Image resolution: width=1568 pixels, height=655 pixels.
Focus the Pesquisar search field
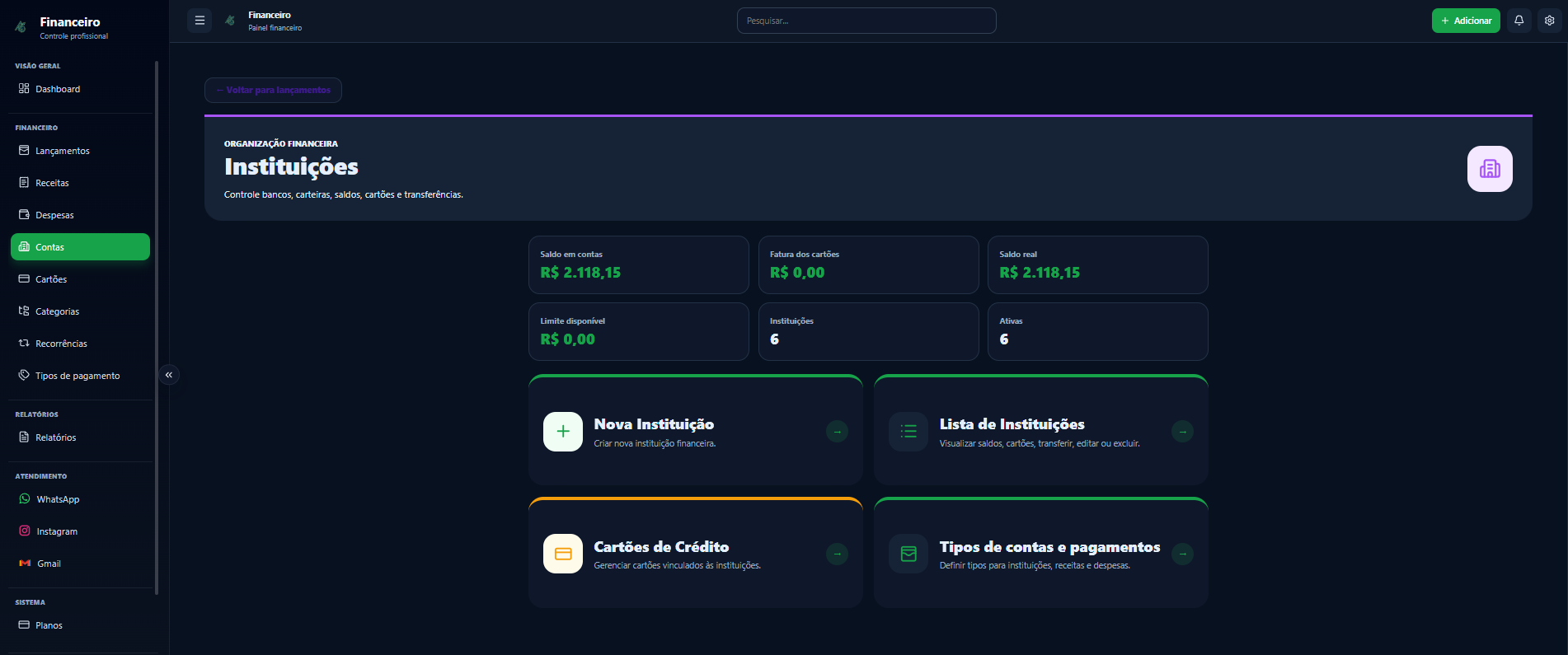pos(866,21)
